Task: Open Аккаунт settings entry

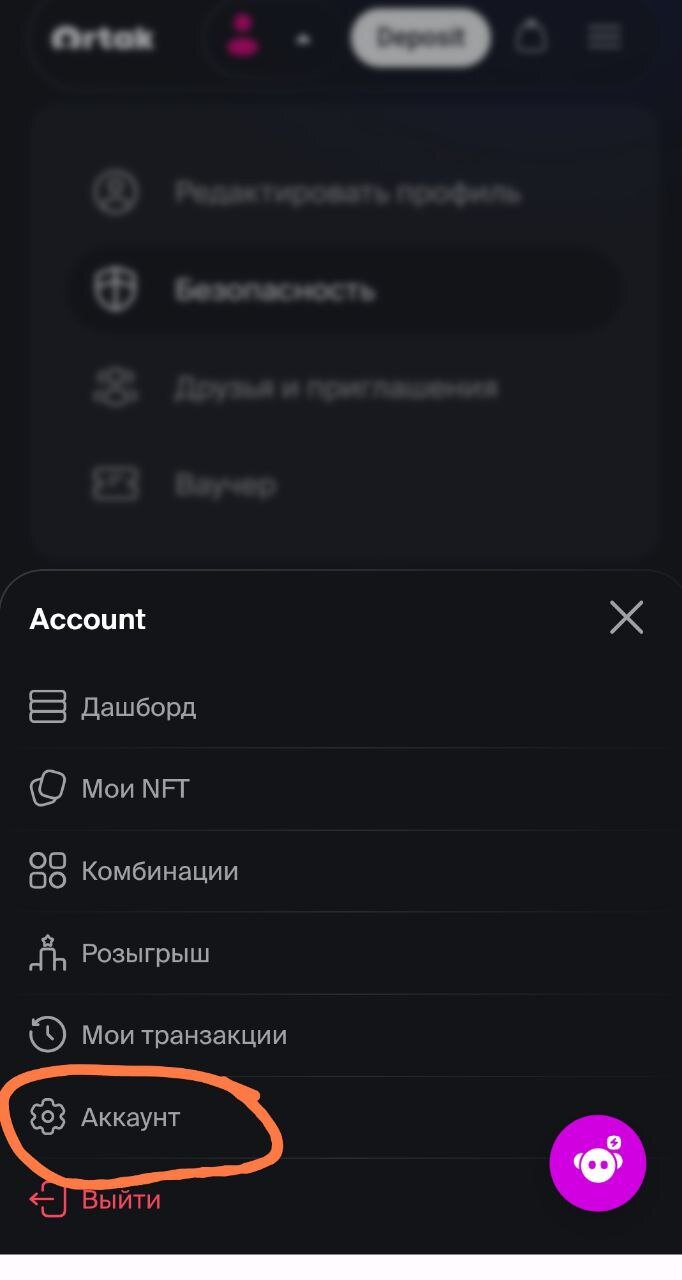Action: (x=130, y=1117)
